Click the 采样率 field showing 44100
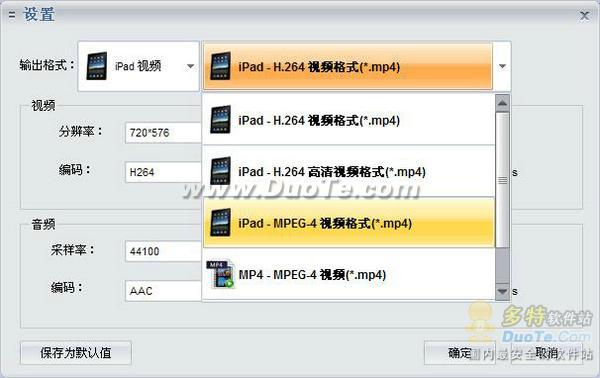600x378 pixels. point(163,251)
